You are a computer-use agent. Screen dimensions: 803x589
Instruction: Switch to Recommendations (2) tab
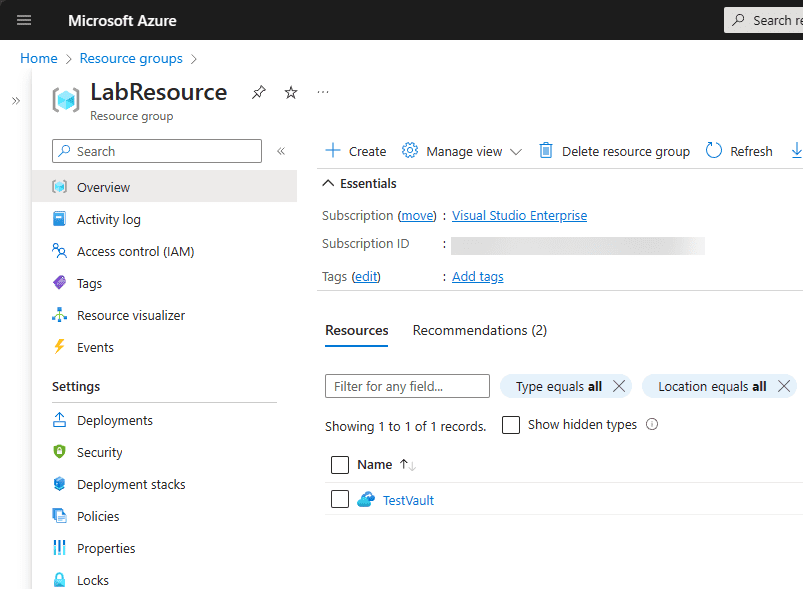[480, 331]
